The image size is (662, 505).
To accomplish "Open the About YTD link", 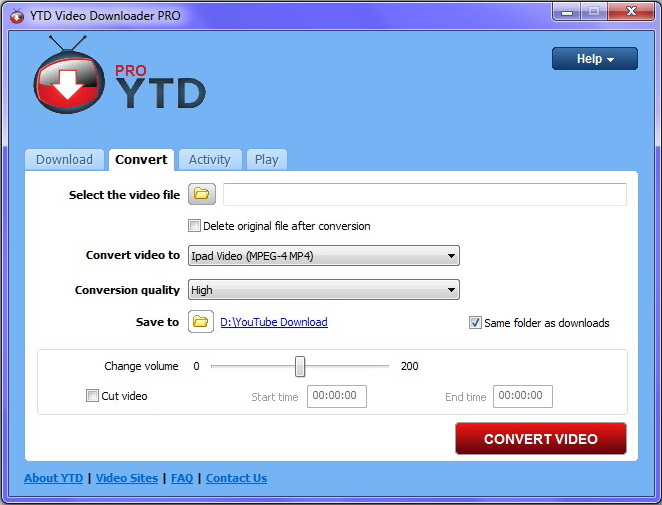I will tap(54, 478).
